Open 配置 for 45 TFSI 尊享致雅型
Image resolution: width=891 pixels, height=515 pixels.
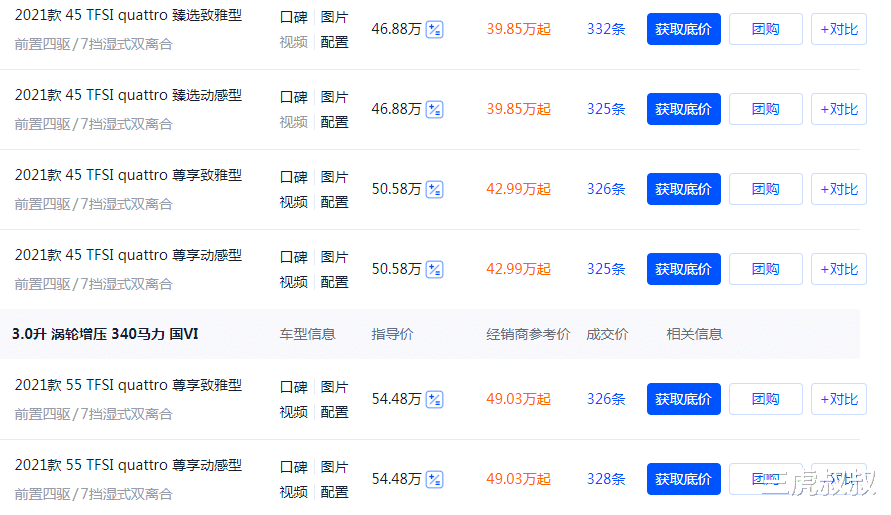(x=334, y=202)
